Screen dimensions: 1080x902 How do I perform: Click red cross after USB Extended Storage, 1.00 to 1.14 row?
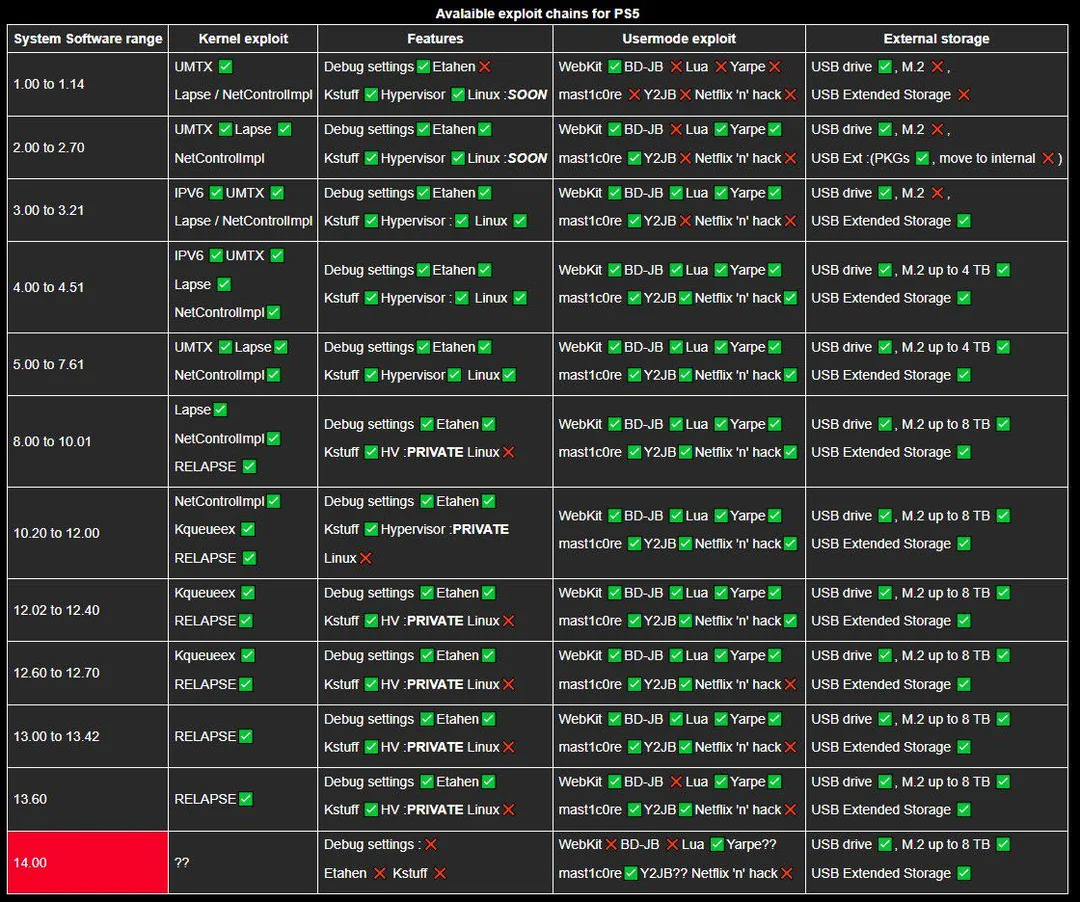click(x=964, y=95)
